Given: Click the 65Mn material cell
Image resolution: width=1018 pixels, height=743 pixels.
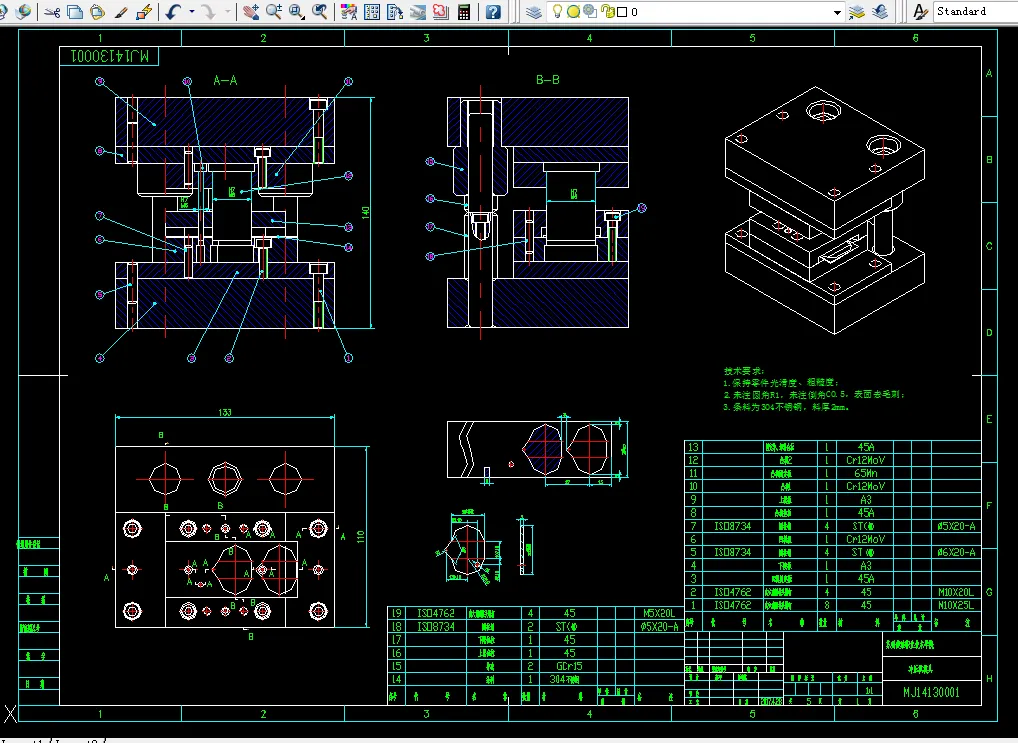Looking at the screenshot, I should pyautogui.click(x=865, y=473).
